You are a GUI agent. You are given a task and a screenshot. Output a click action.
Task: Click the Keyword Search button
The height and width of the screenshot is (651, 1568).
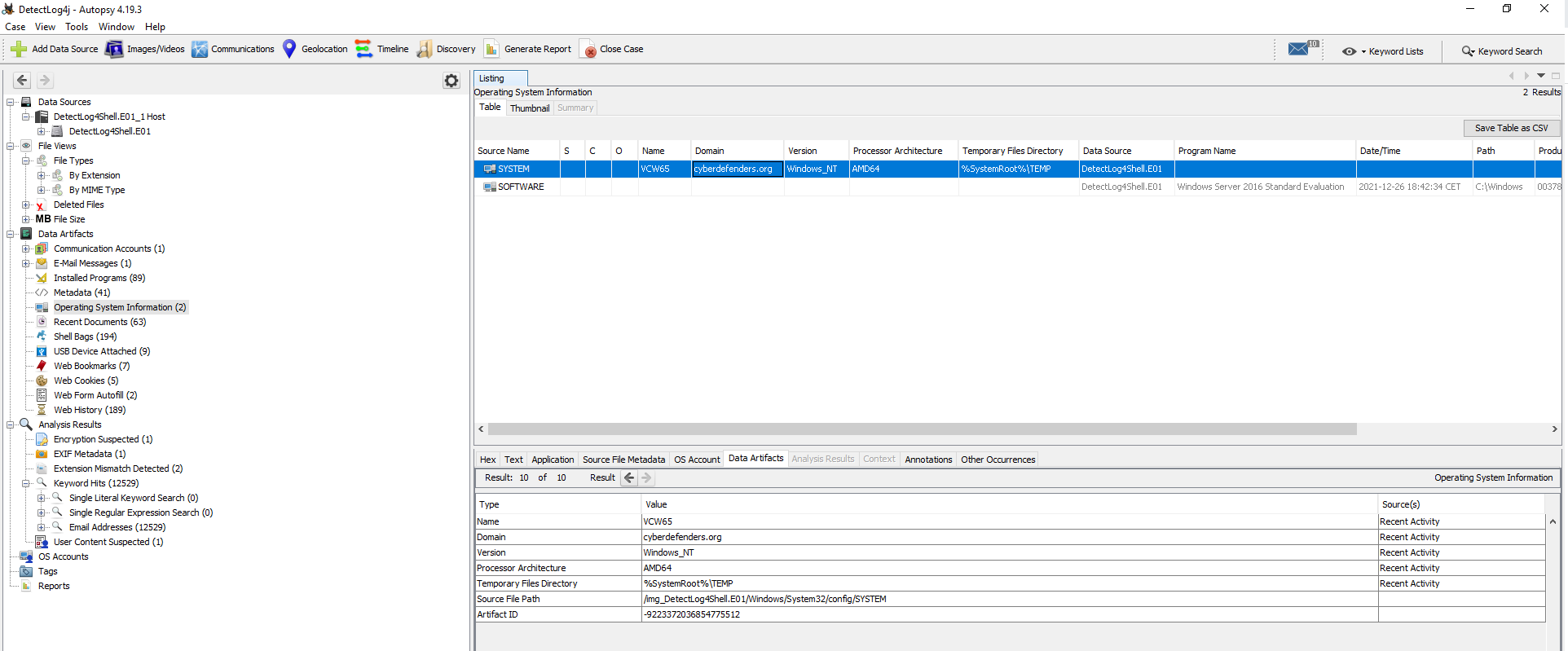[x=1502, y=51]
